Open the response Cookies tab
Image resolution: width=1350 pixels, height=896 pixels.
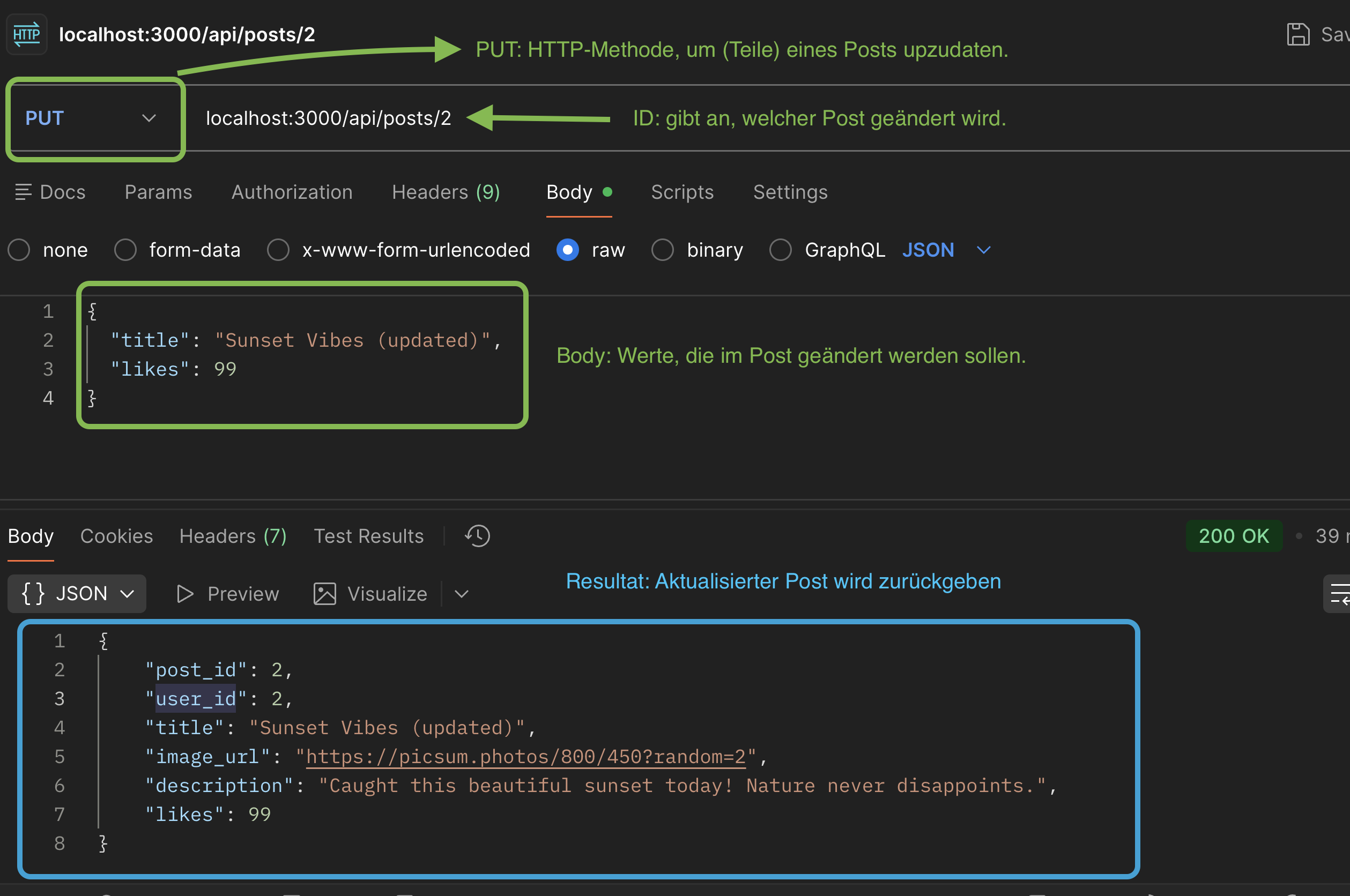[x=116, y=536]
